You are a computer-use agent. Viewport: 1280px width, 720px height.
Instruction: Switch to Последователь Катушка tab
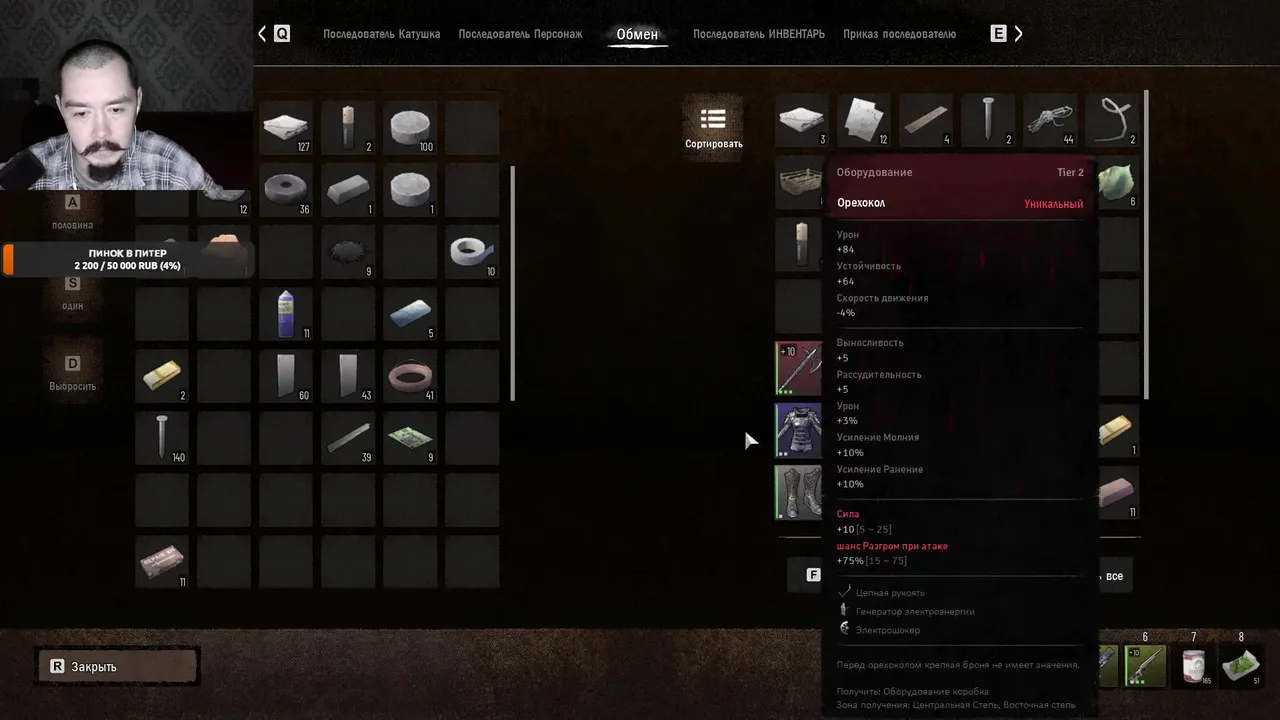tap(381, 34)
